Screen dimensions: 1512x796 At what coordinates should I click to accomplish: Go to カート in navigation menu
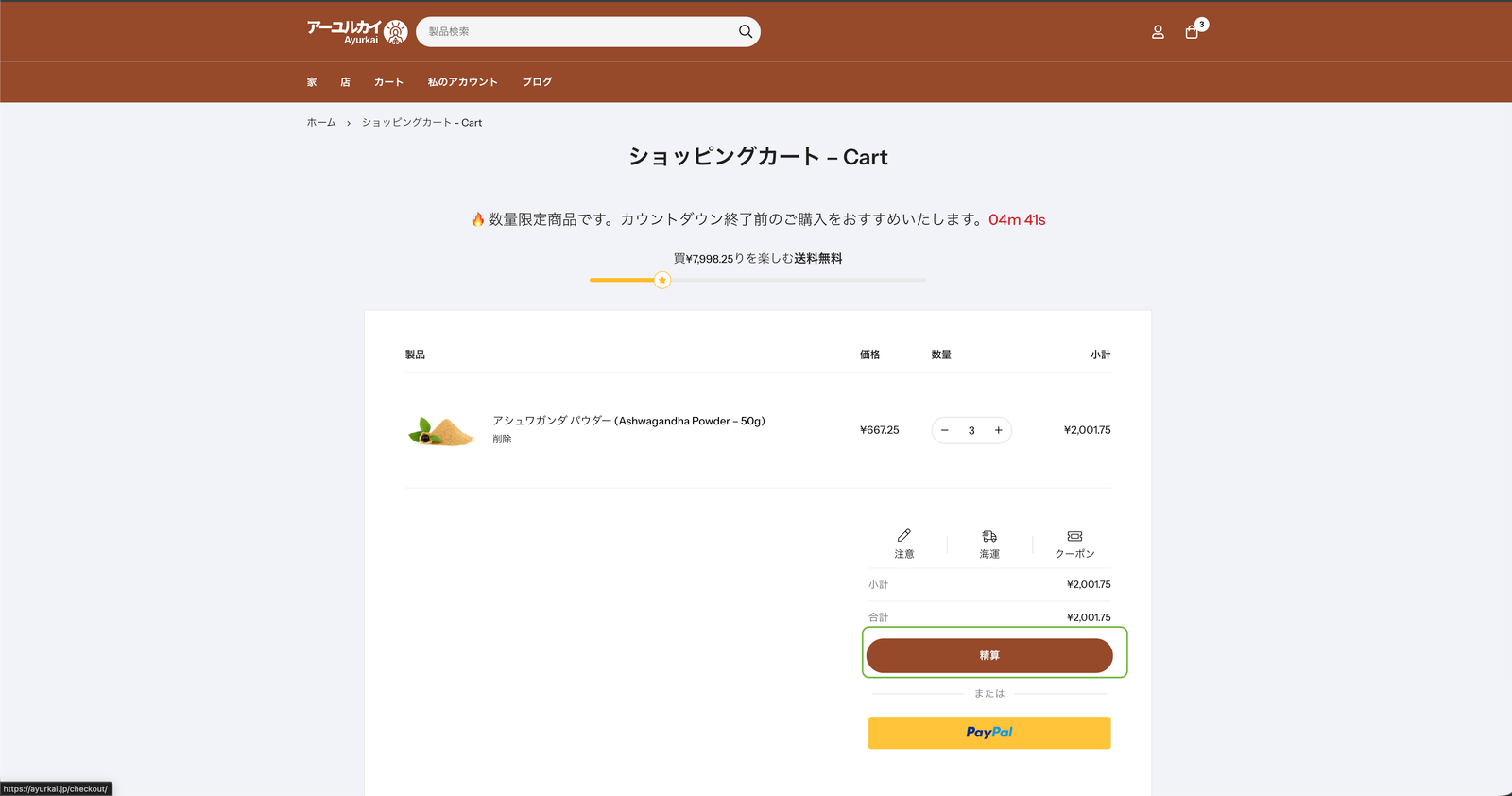click(x=388, y=82)
